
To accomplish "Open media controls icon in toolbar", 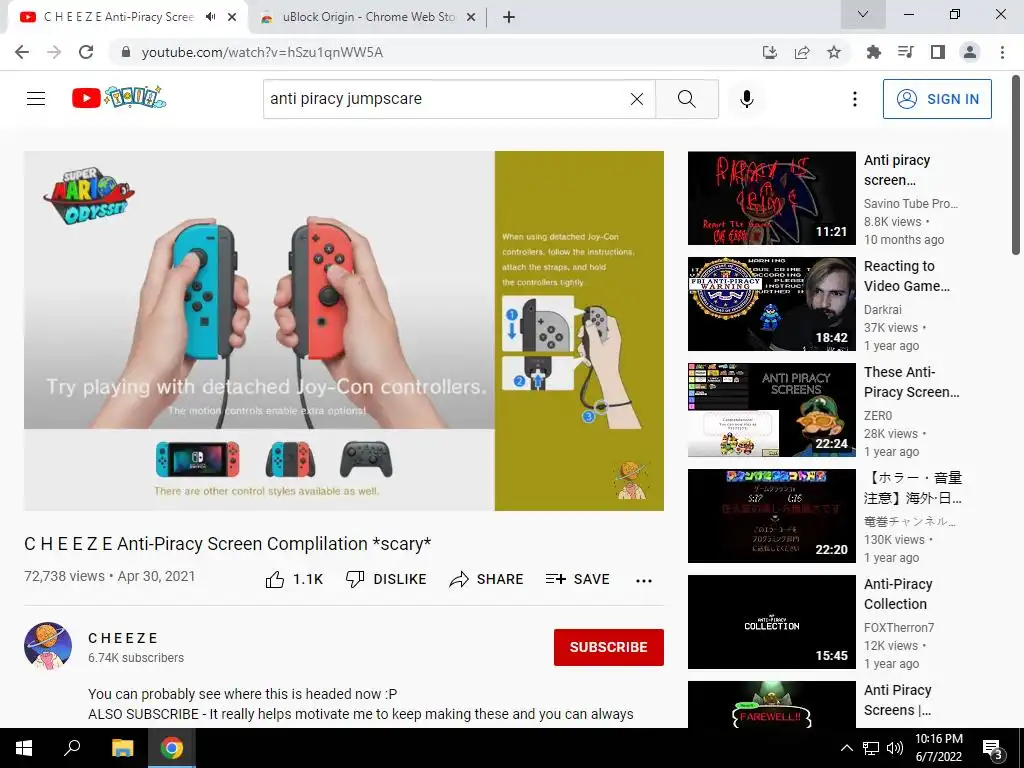I will 905,52.
